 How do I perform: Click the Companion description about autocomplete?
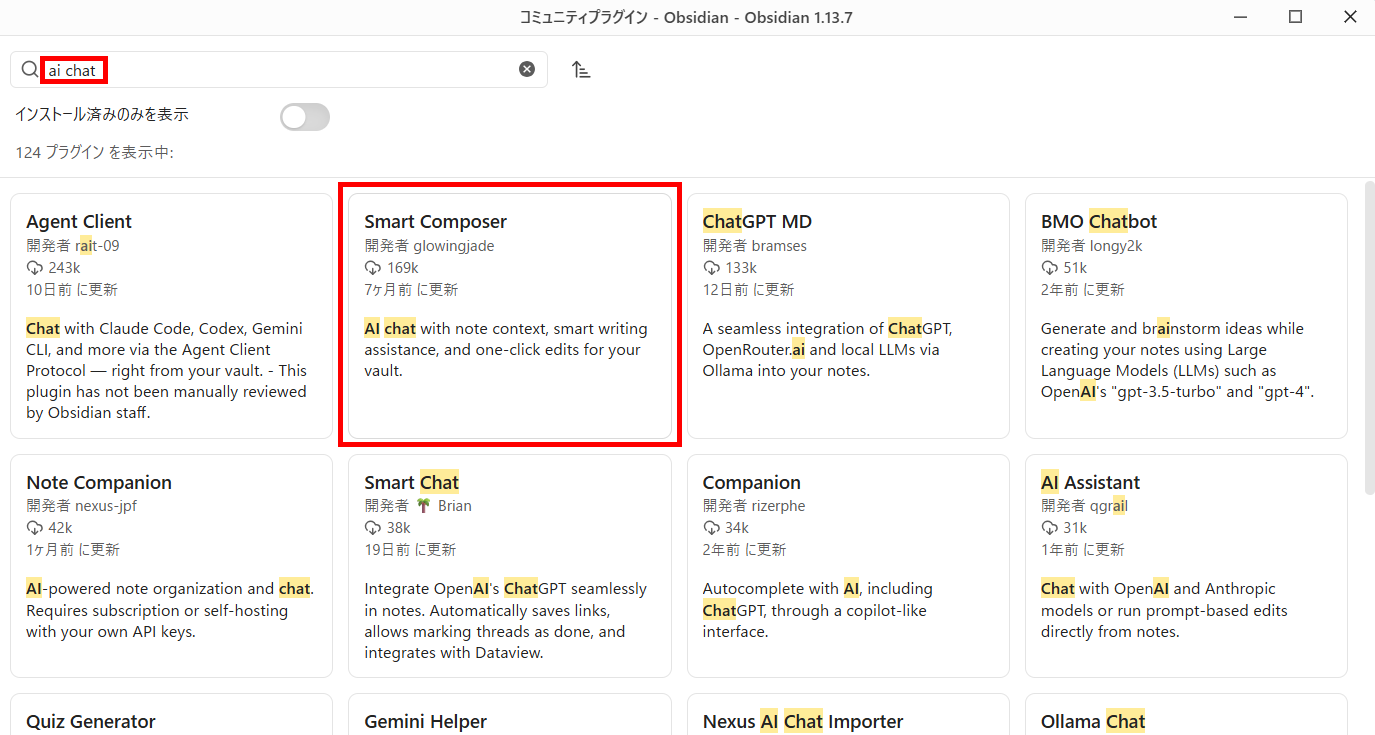[818, 610]
